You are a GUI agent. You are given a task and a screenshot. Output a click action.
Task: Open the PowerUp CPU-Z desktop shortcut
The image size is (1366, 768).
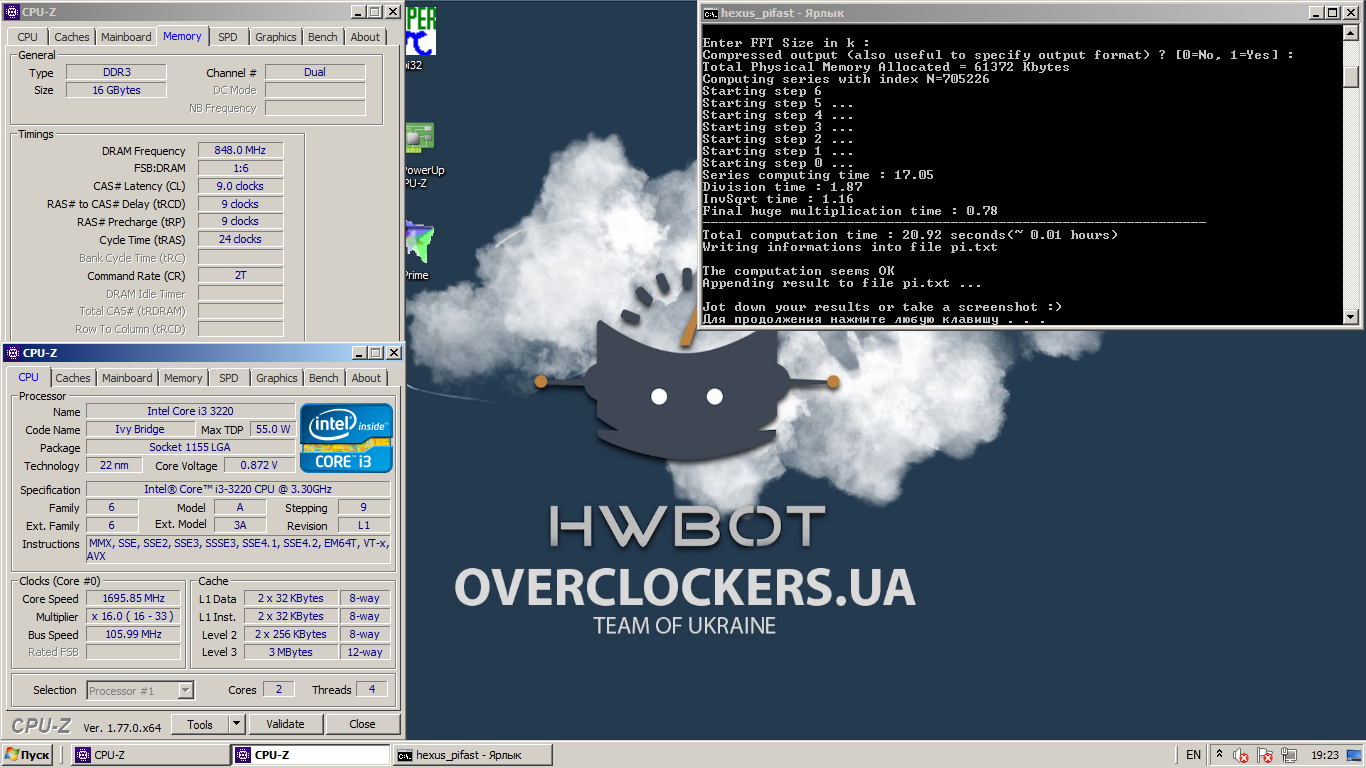coord(420,155)
